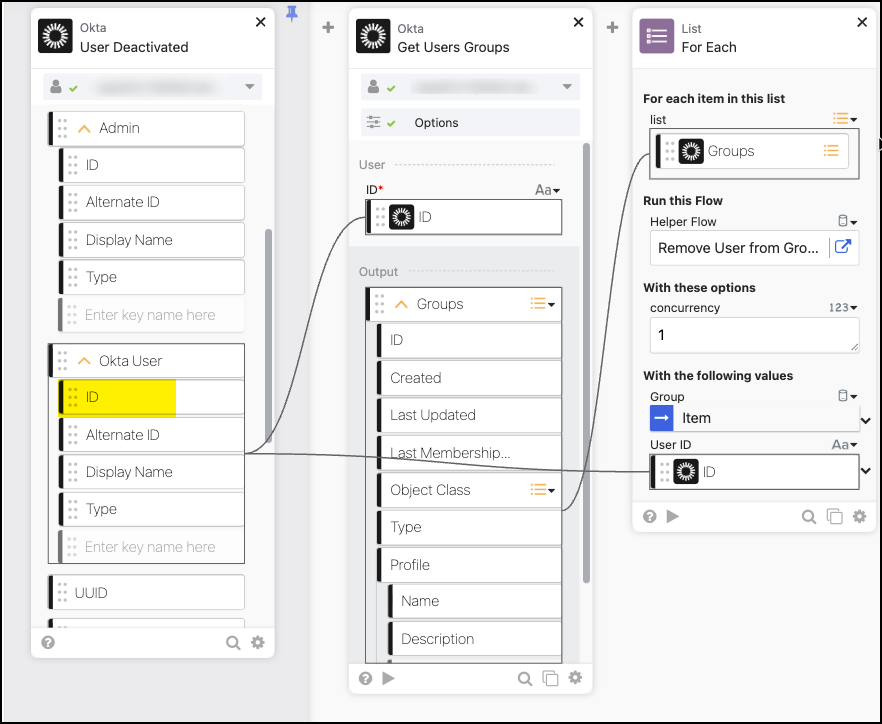The width and height of the screenshot is (882, 724).
Task: Open the list type dropdown above the For Each list field
Action: (845, 119)
